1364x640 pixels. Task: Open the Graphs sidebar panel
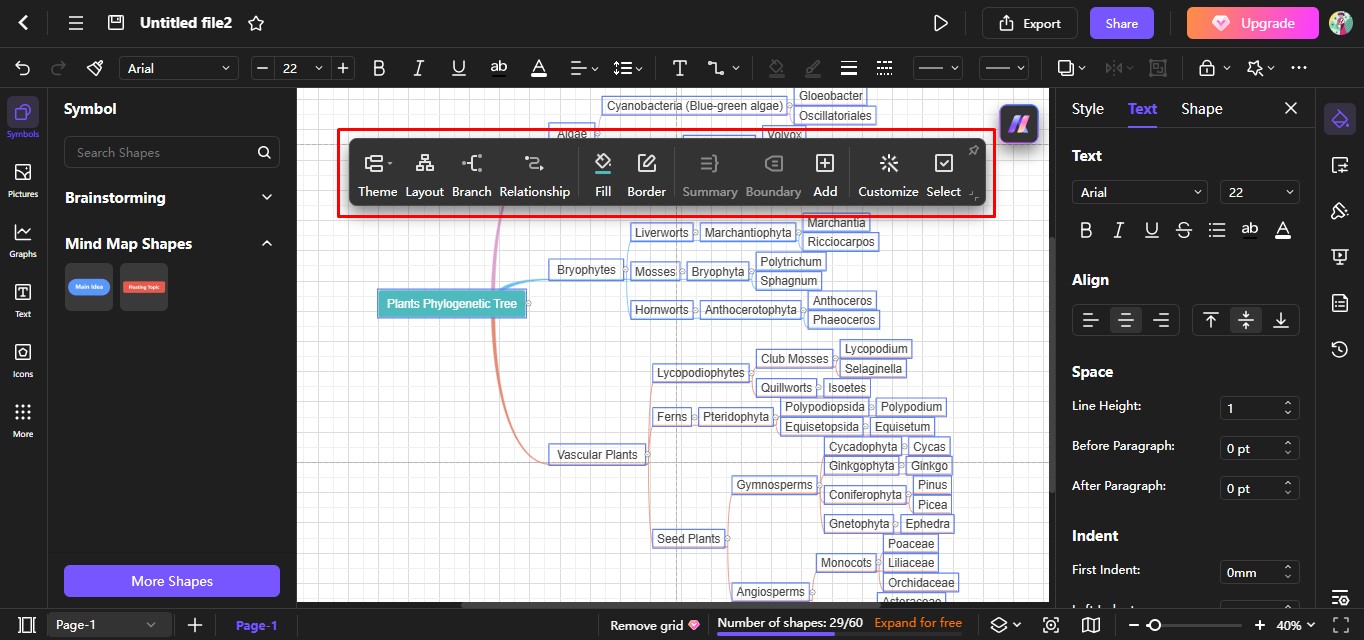tap(23, 240)
